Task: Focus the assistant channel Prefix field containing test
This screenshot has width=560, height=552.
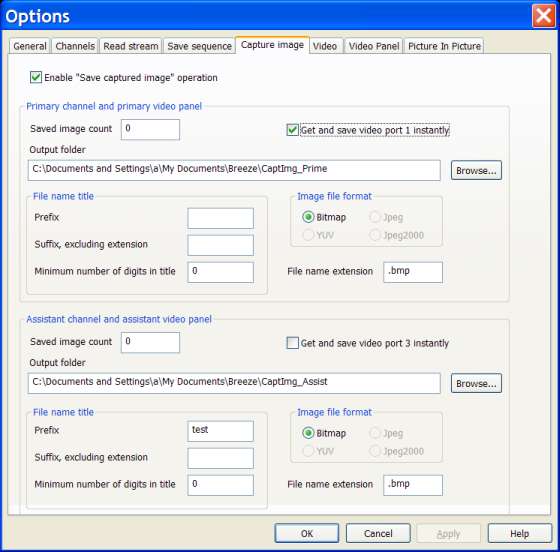Action: coord(220,431)
